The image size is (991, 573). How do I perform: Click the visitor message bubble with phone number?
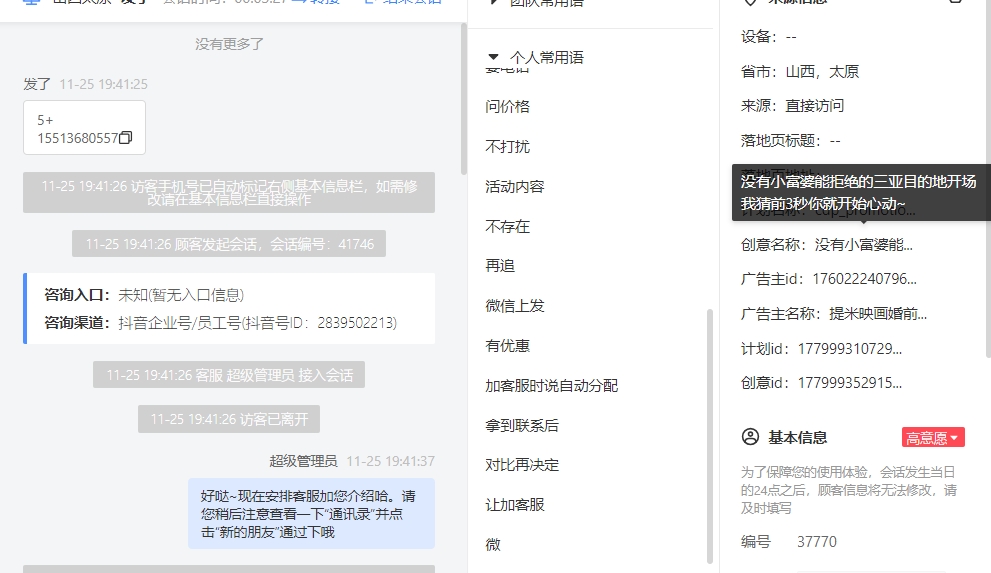click(x=85, y=128)
